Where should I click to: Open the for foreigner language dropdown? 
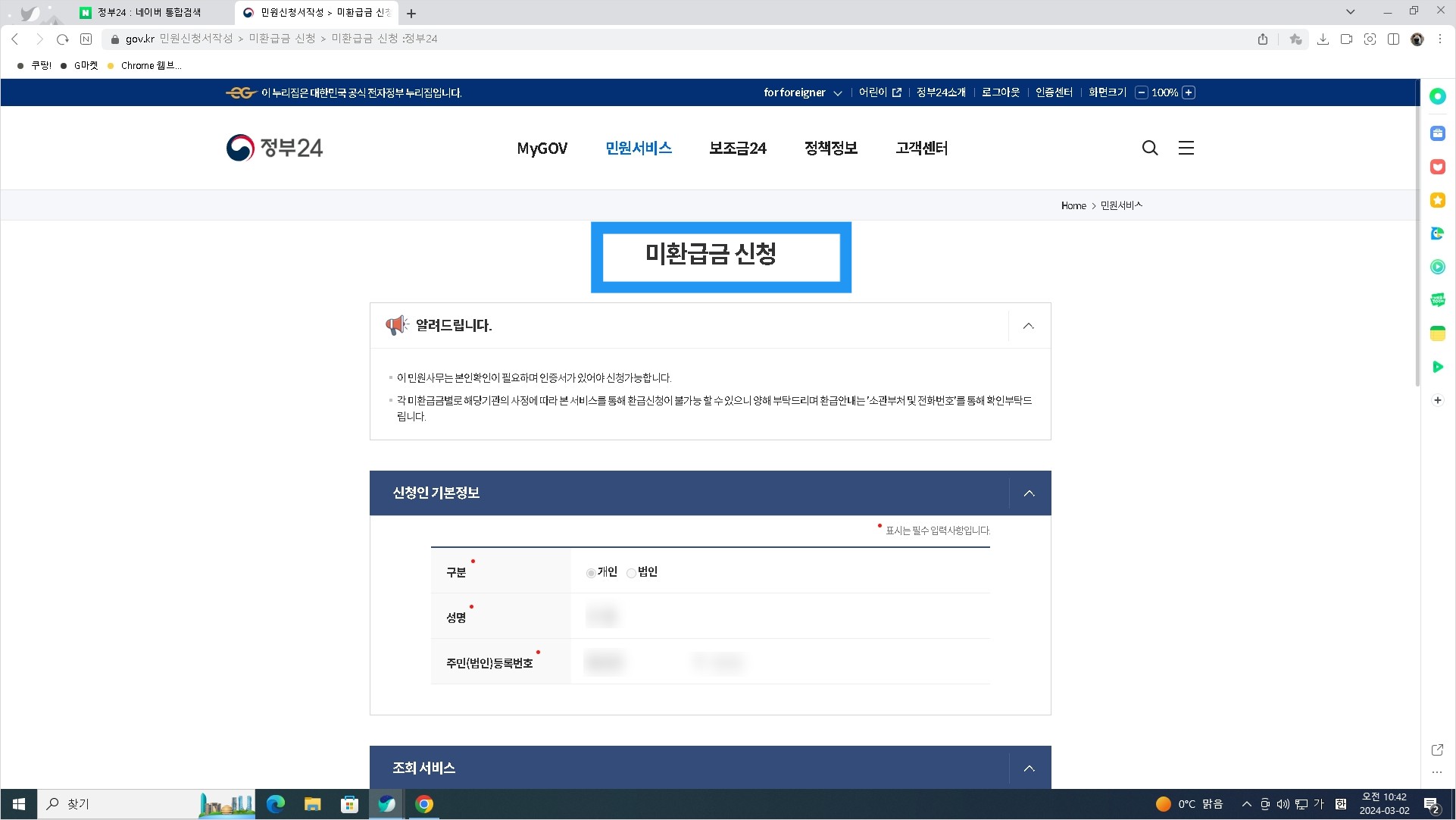pyautogui.click(x=801, y=92)
